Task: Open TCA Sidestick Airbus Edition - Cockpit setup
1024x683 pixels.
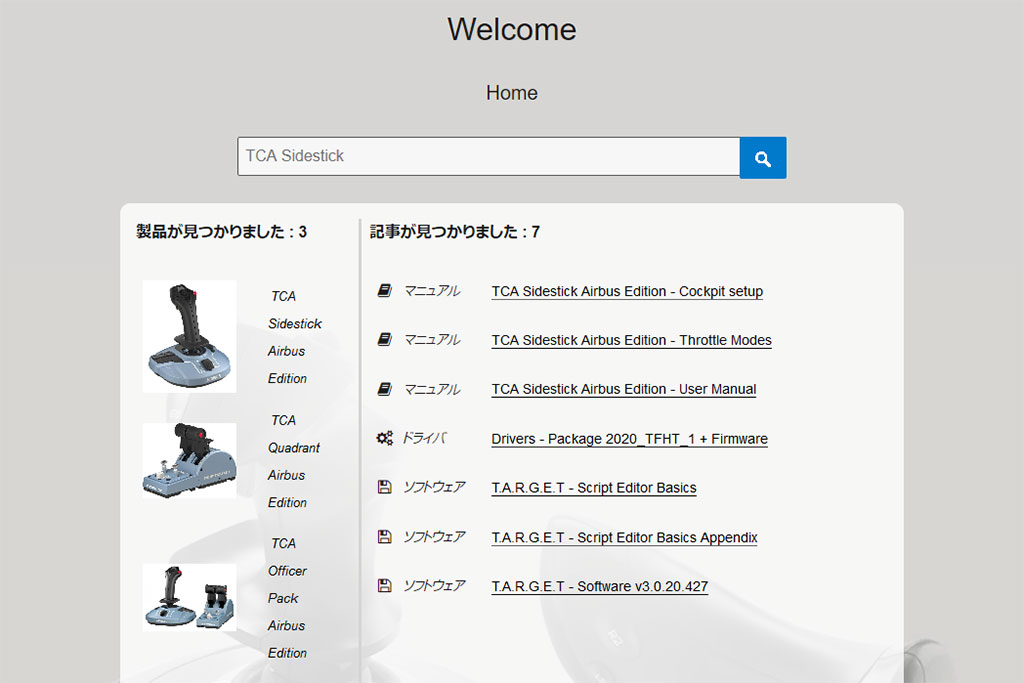Action: pyautogui.click(x=627, y=292)
